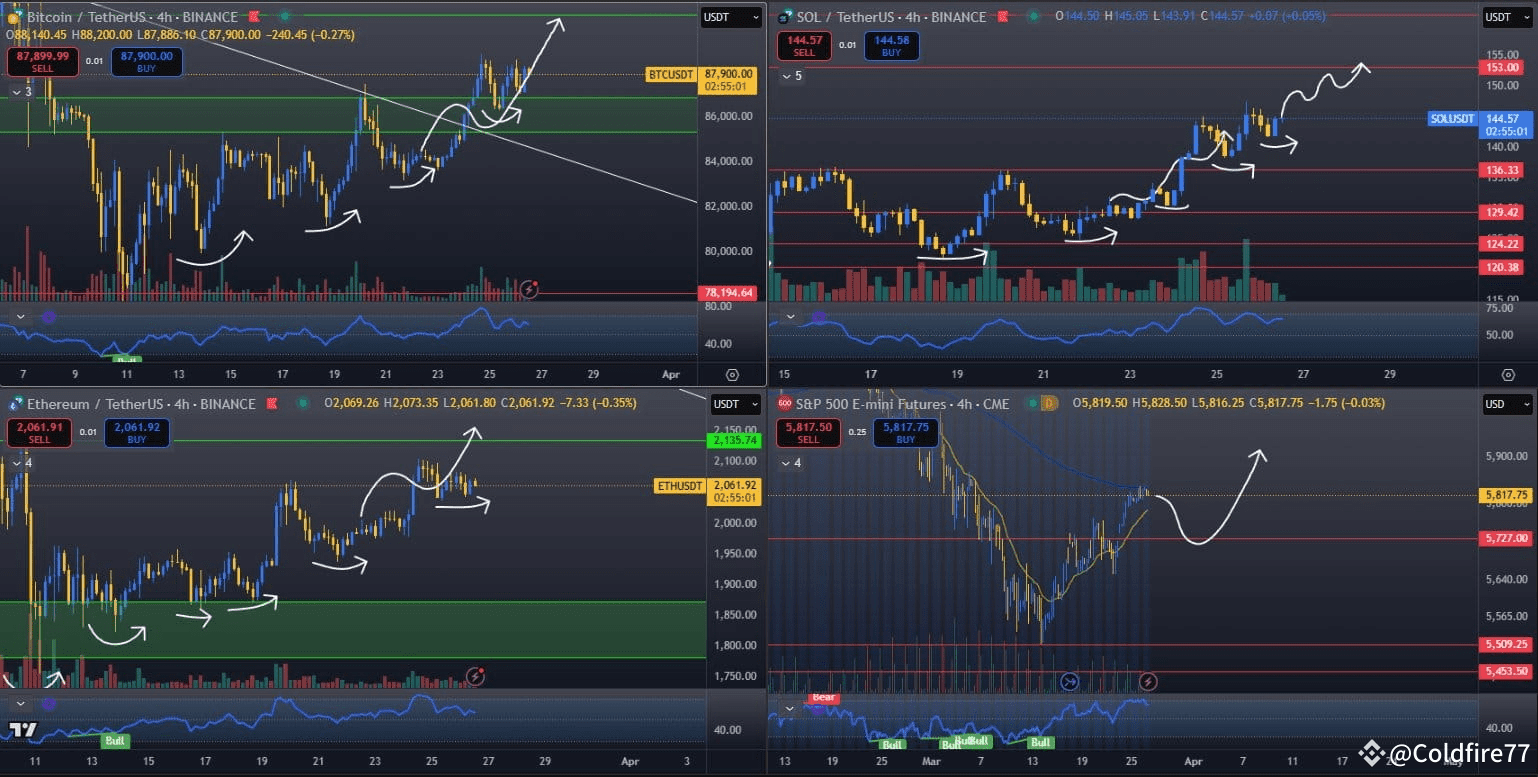1538x777 pixels.
Task: Collapse the RSI pane legend on S&P chart
Action: coord(791,709)
